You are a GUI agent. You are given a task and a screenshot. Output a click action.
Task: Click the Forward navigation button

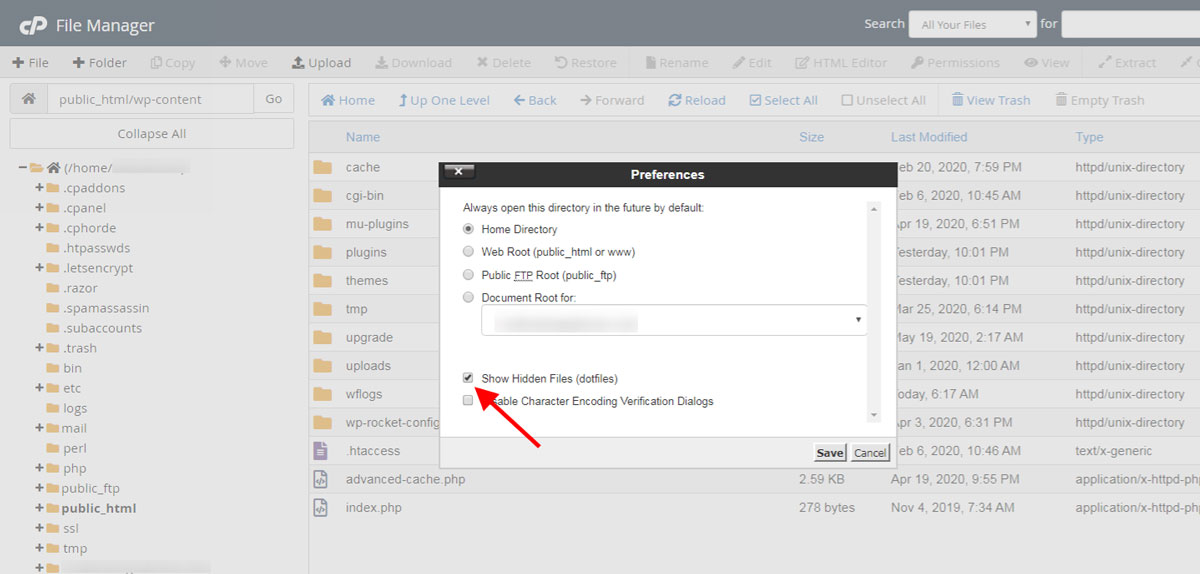tap(612, 100)
